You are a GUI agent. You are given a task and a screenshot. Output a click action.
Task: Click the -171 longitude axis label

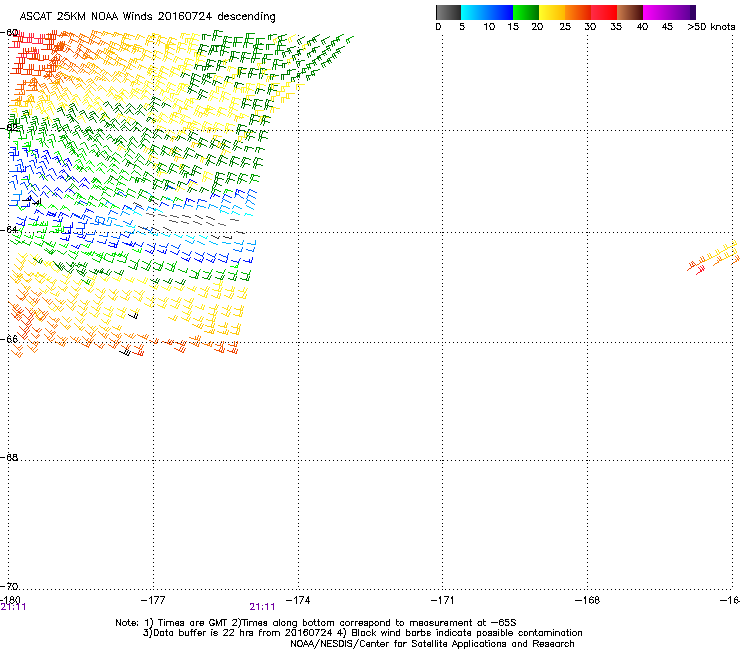pos(443,600)
